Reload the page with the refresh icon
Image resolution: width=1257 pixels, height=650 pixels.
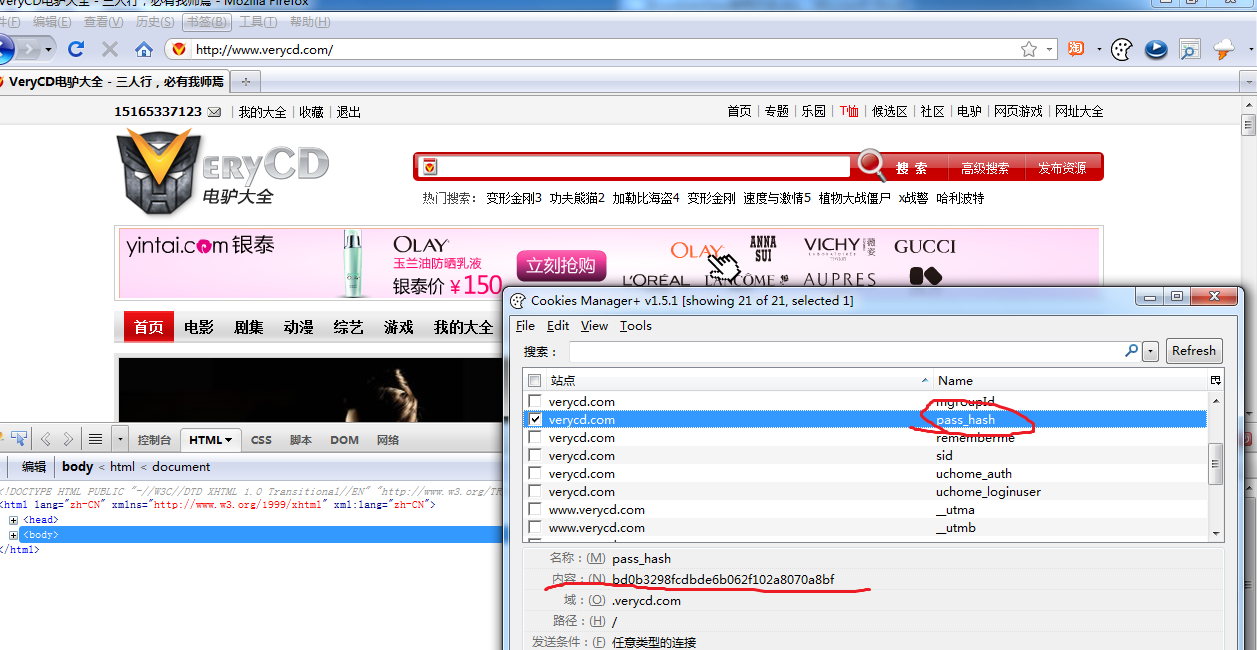[x=76, y=49]
